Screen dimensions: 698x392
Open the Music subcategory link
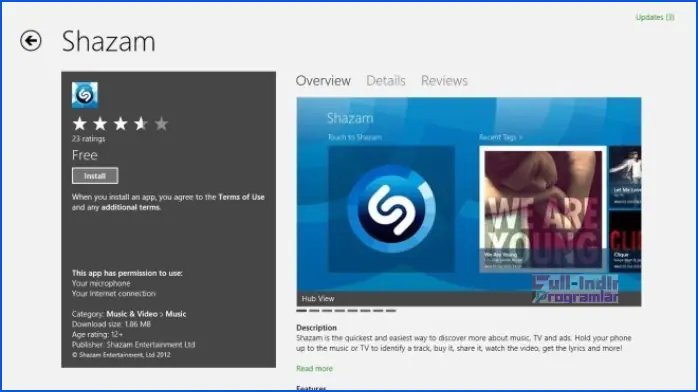176,314
